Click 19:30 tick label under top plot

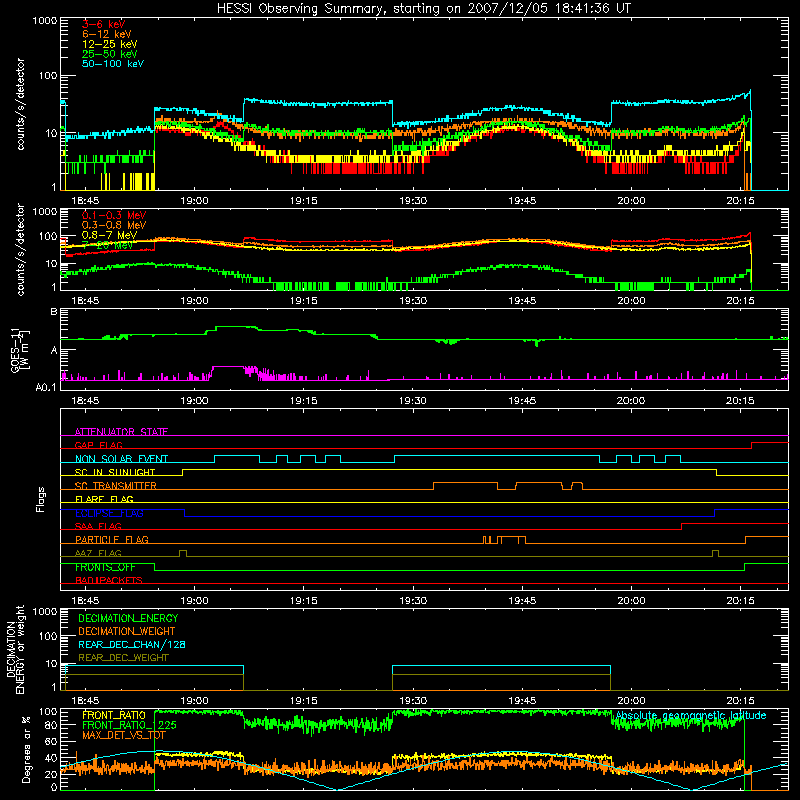[413, 201]
